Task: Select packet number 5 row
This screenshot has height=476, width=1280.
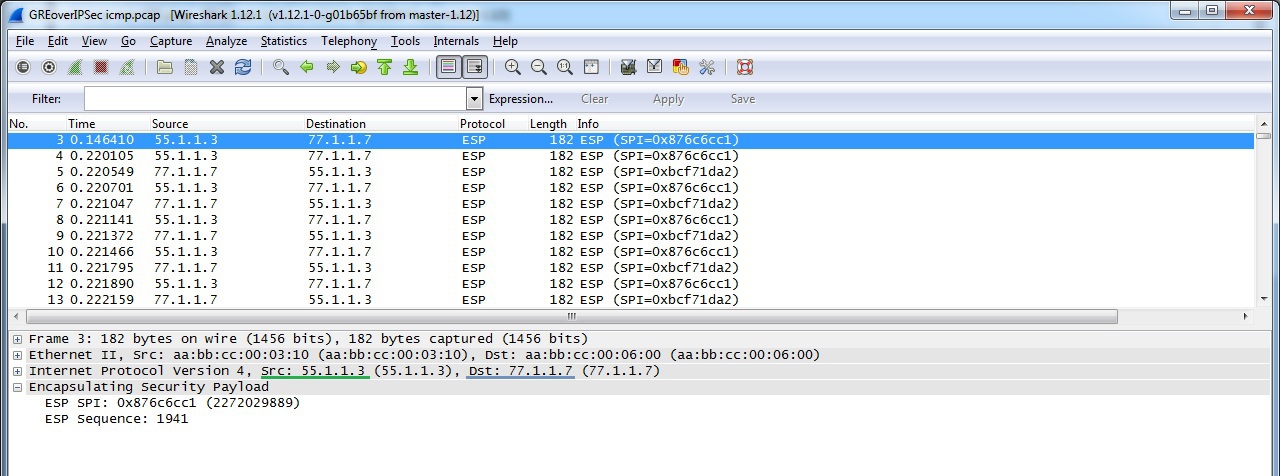Action: pyautogui.click(x=630, y=172)
